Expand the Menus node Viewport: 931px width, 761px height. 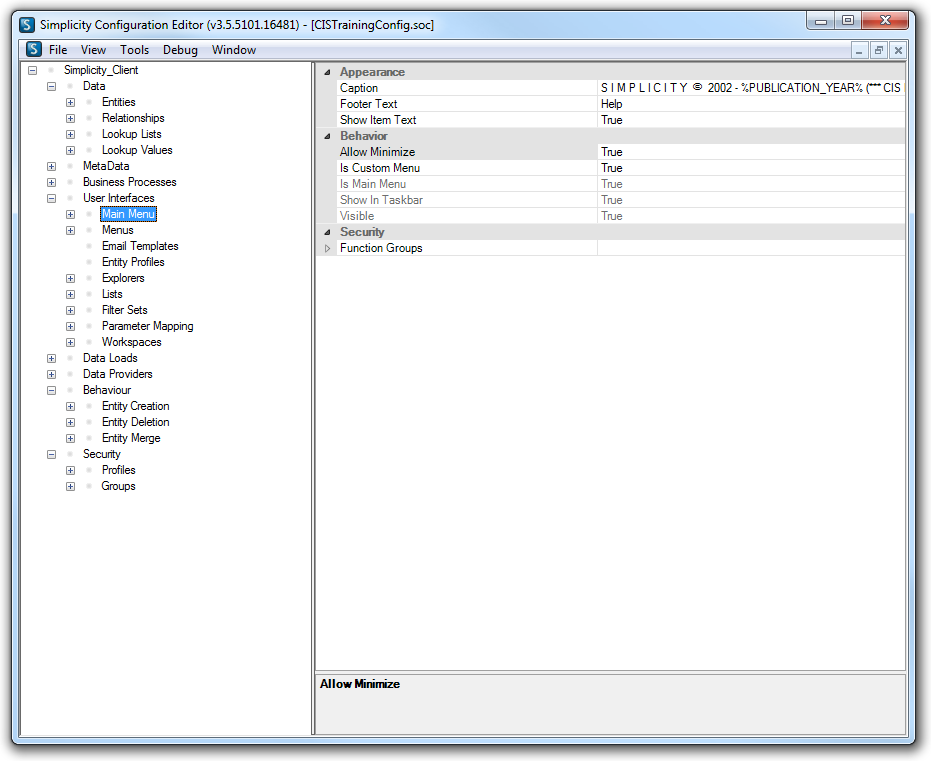(71, 230)
